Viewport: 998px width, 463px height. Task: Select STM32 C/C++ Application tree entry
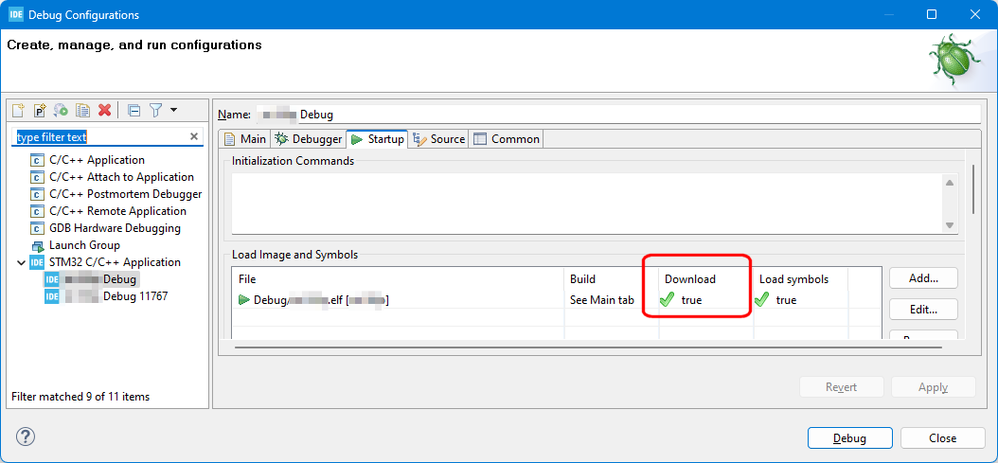click(115, 262)
